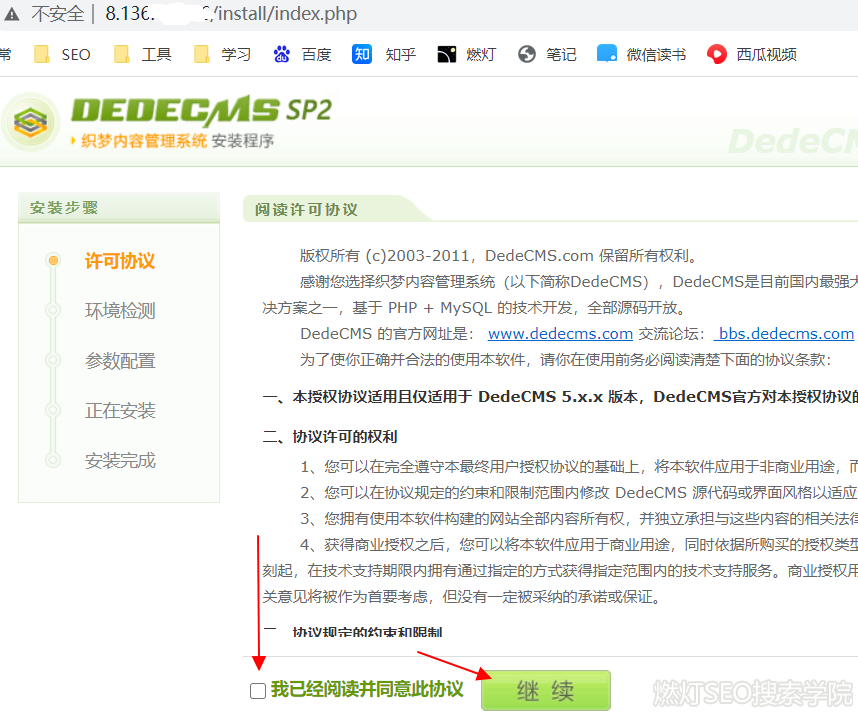858x723 pixels.
Task: Open the 学习 bookmark folder
Action: [223, 54]
